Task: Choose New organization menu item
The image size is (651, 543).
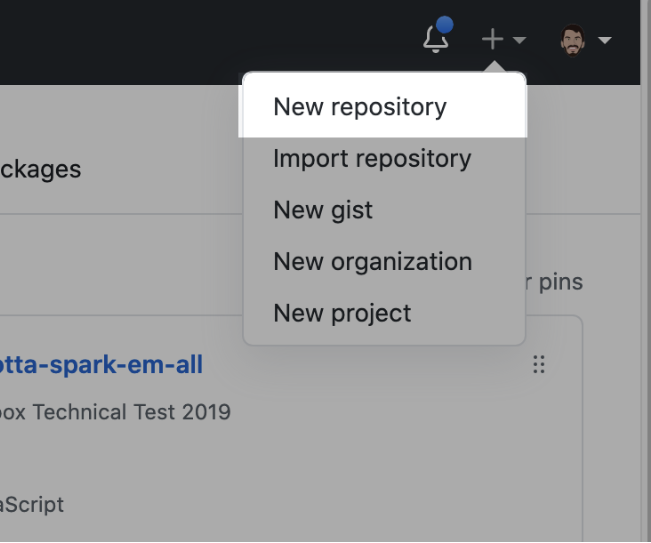Action: click(x=372, y=262)
